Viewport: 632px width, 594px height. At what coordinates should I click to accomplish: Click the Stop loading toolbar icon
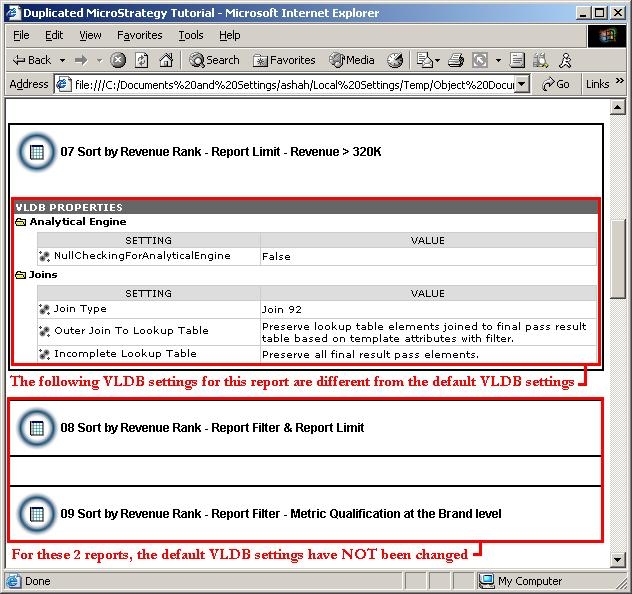coord(118,60)
